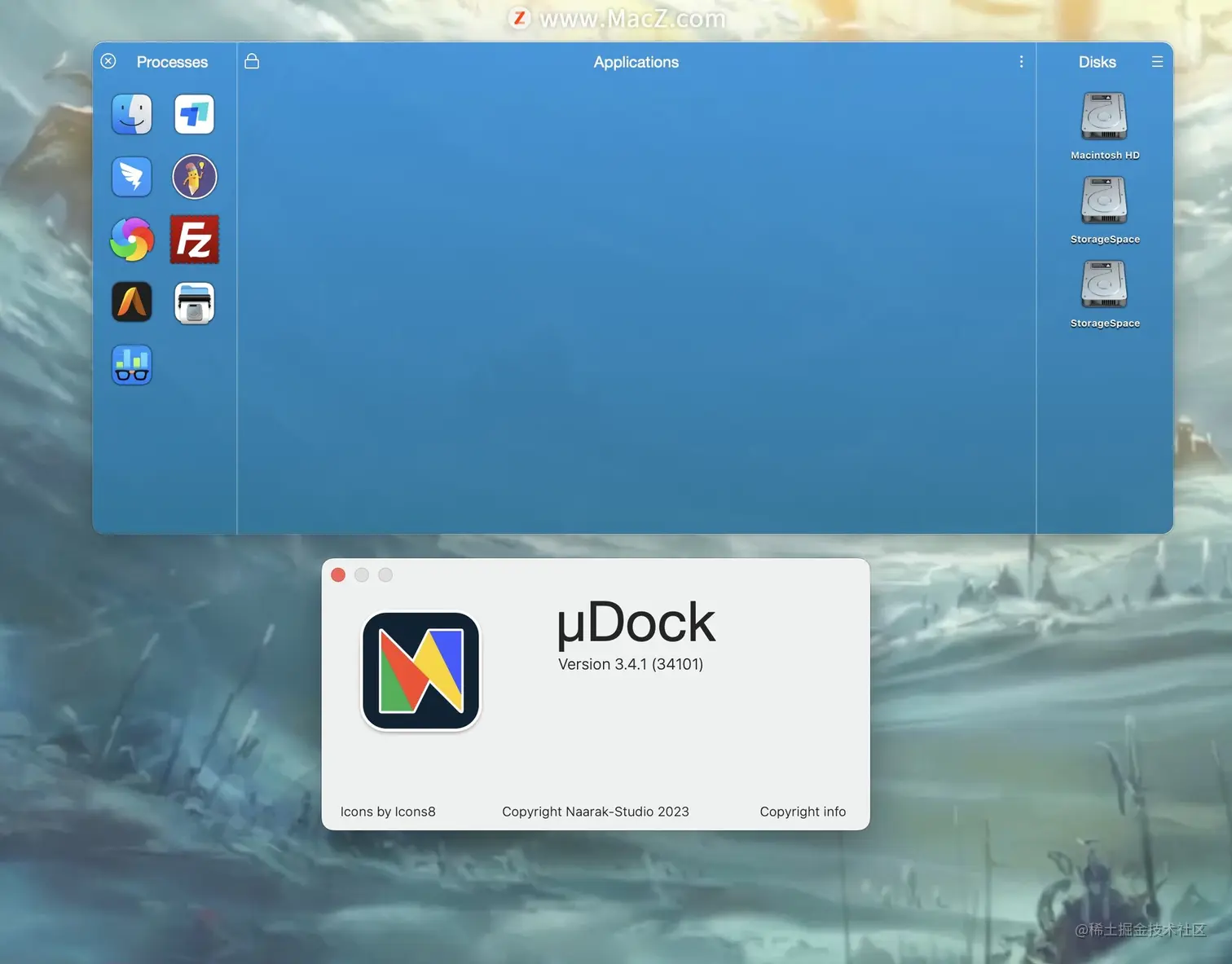Click the Icons by Icons8 link
Viewport: 1232px width, 964px height.
tap(388, 812)
